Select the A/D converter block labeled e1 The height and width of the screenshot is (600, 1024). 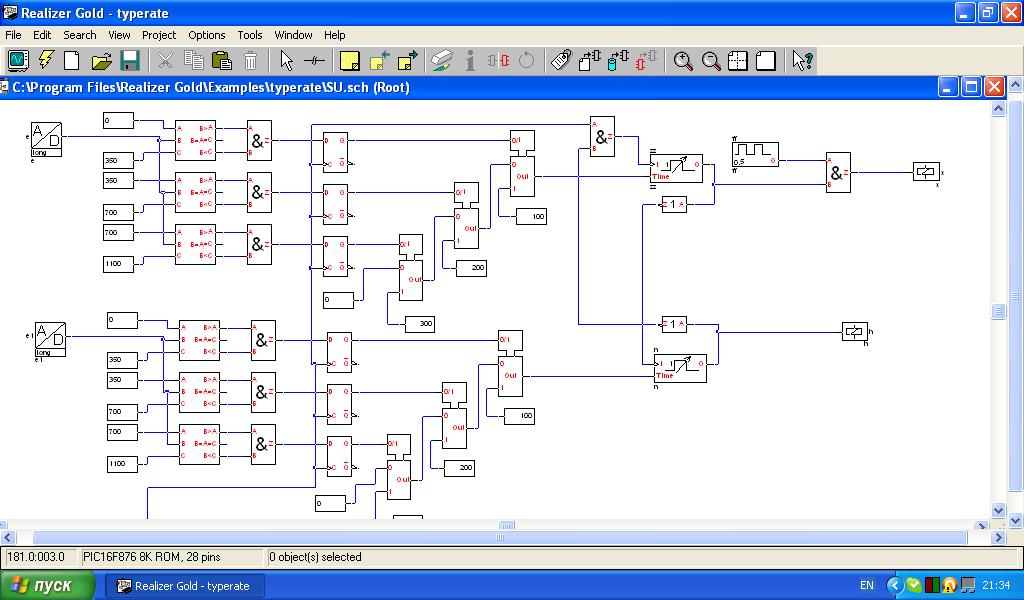tap(50, 339)
